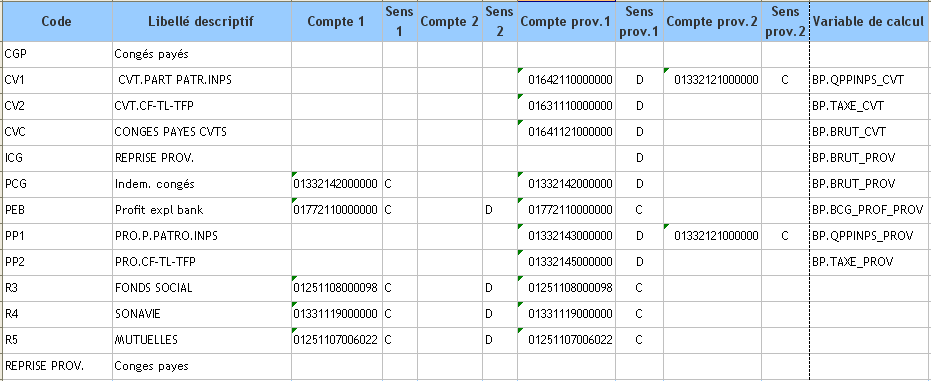Click the SONAVIE description cell
Screen dimensions: 931x381
pos(201,314)
